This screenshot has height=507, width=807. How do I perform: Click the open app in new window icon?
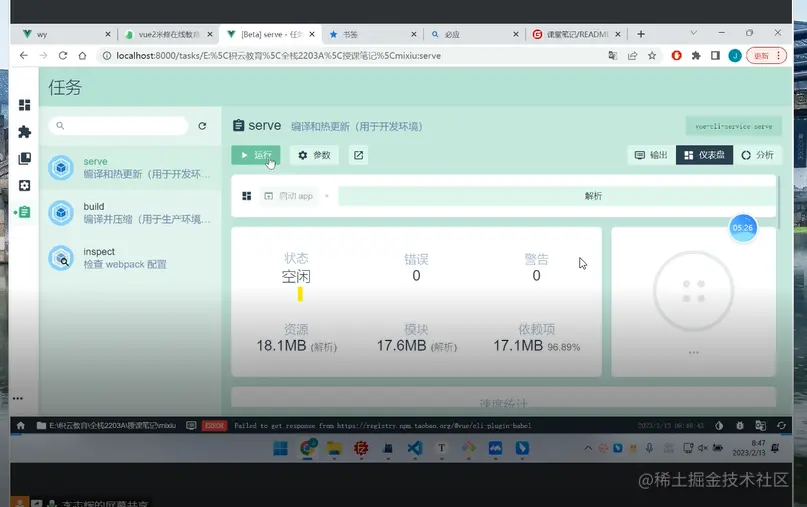358,155
